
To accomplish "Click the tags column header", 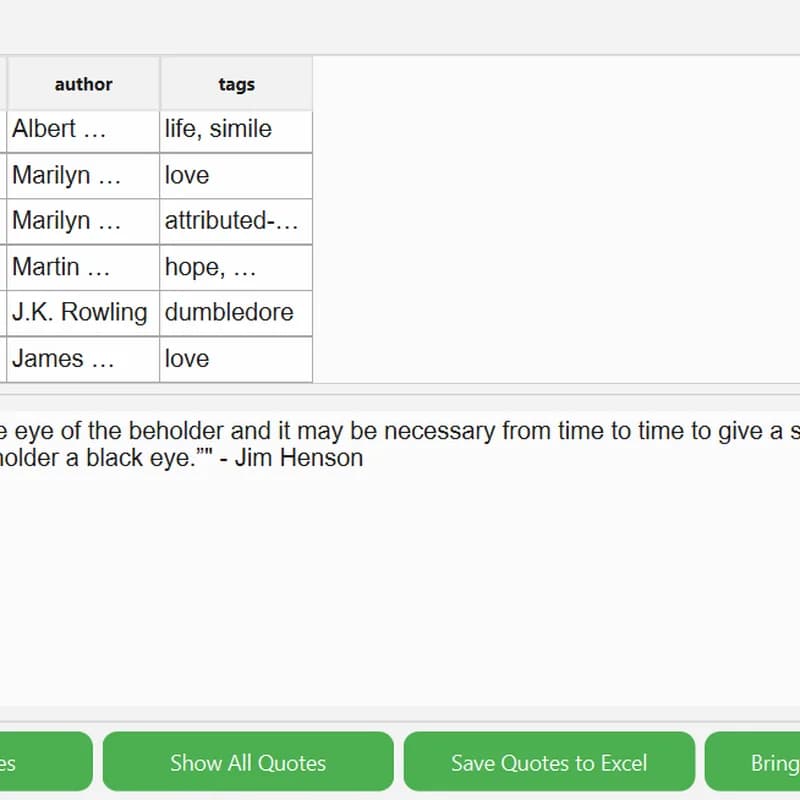I will pos(236,85).
